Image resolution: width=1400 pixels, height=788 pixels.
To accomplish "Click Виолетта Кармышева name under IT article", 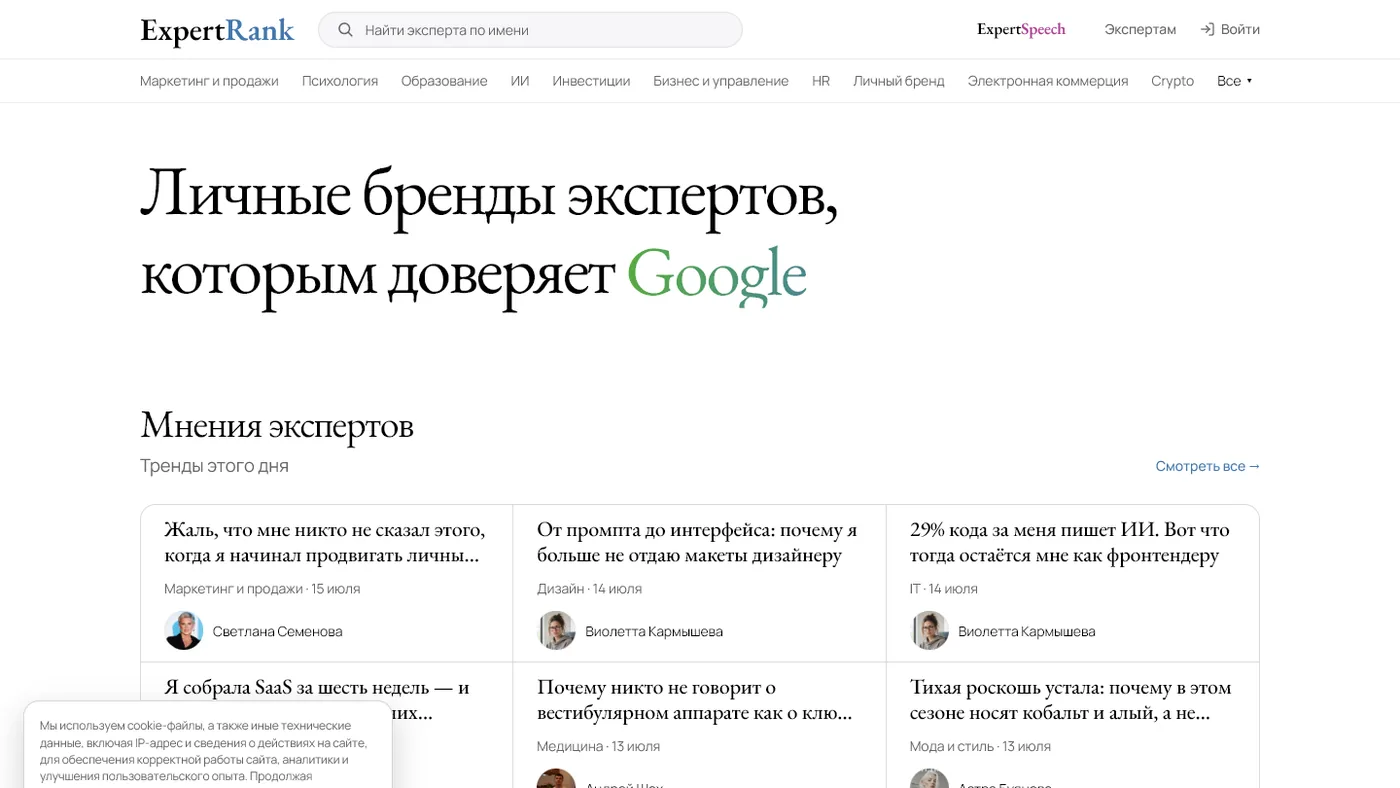I will tap(1027, 632).
